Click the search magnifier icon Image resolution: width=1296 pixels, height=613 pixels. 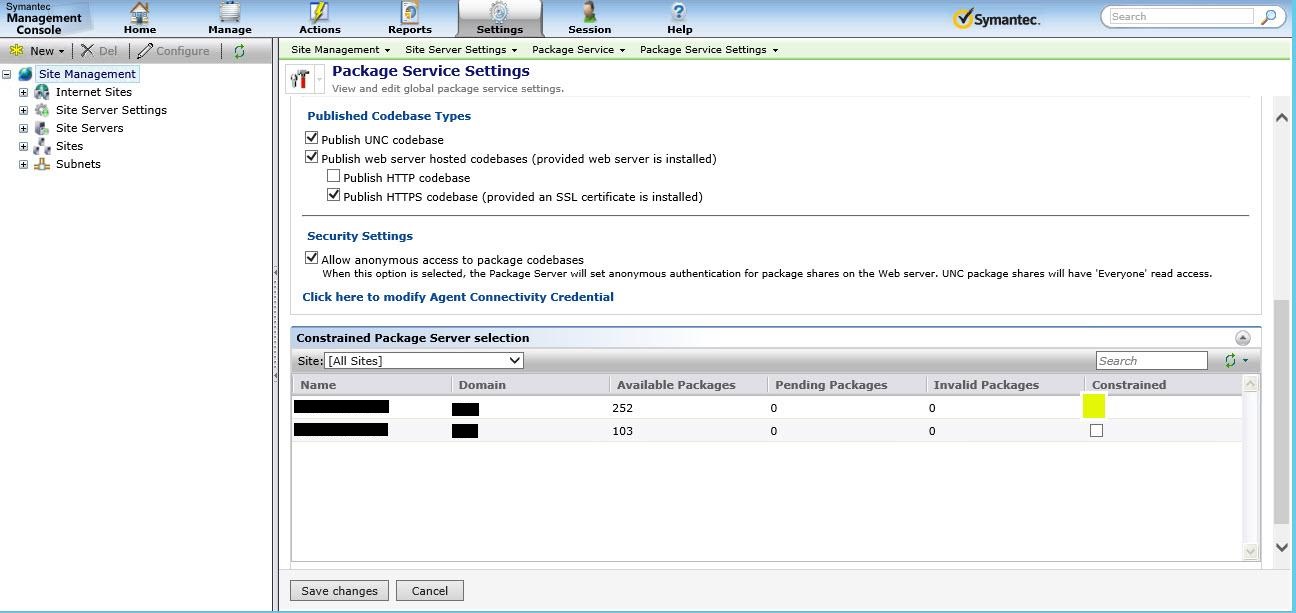pos(1268,17)
